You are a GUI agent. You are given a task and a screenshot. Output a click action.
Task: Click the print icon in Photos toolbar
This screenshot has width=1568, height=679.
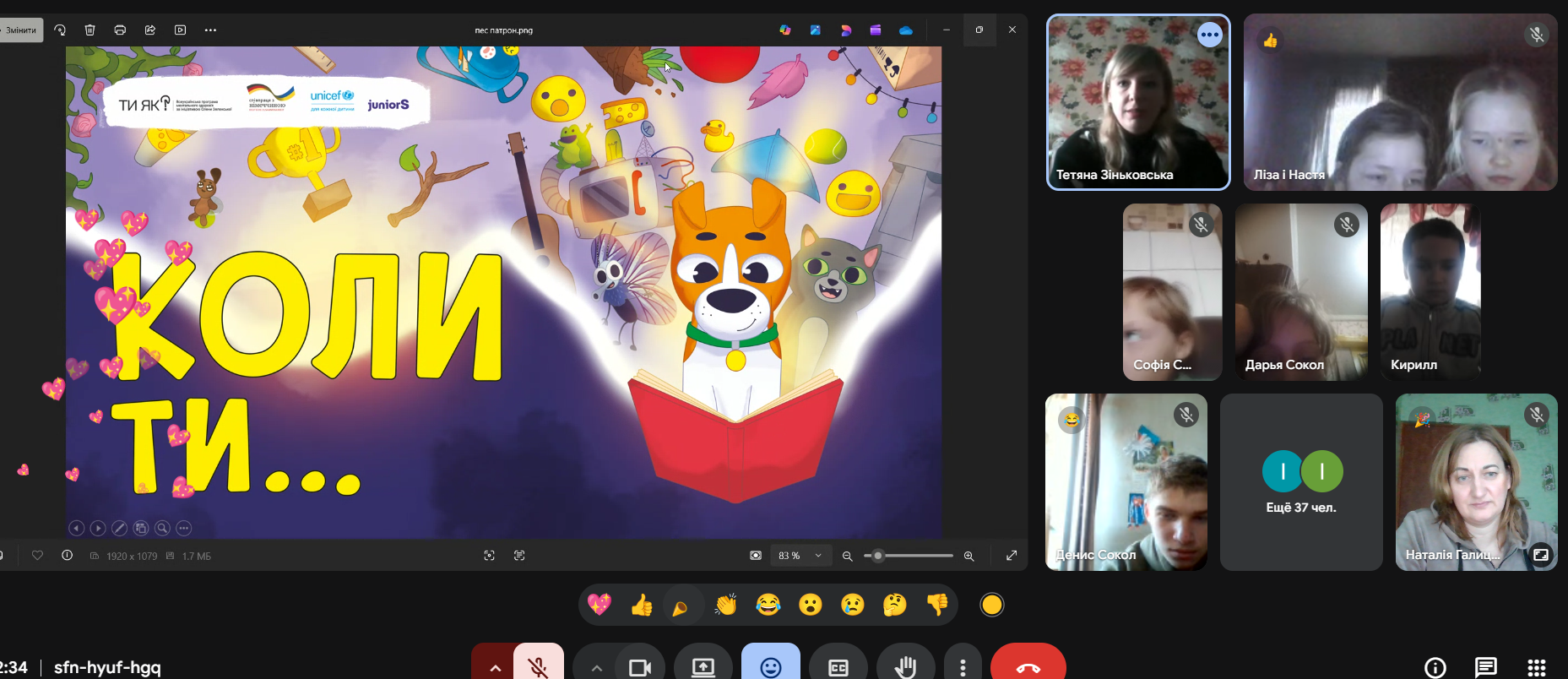coord(120,30)
